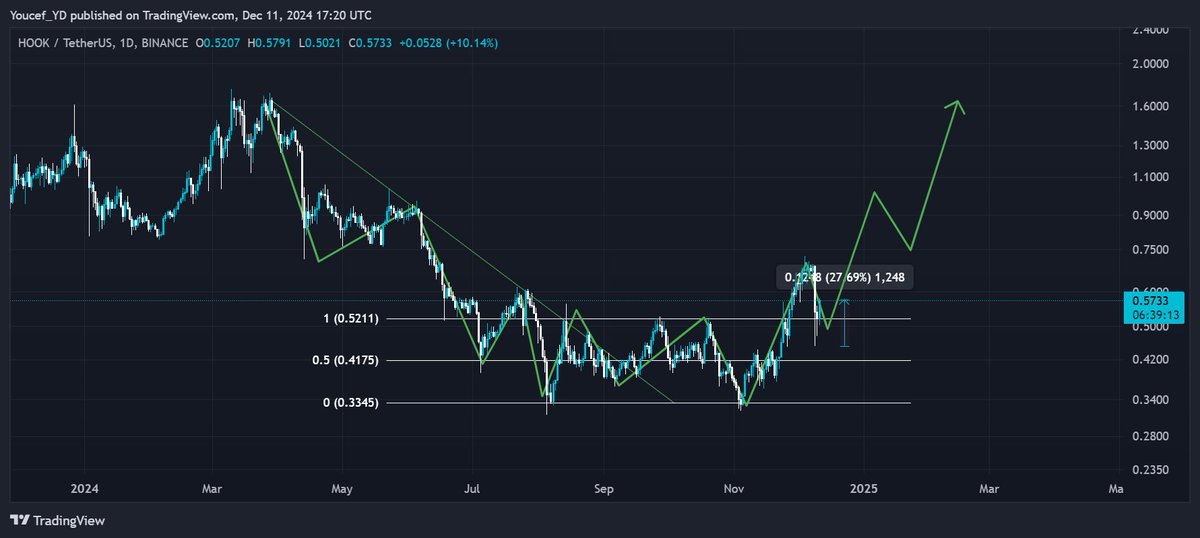1200x538 pixels.
Task: Click the current price tag 0.5733
Action: point(1153,300)
